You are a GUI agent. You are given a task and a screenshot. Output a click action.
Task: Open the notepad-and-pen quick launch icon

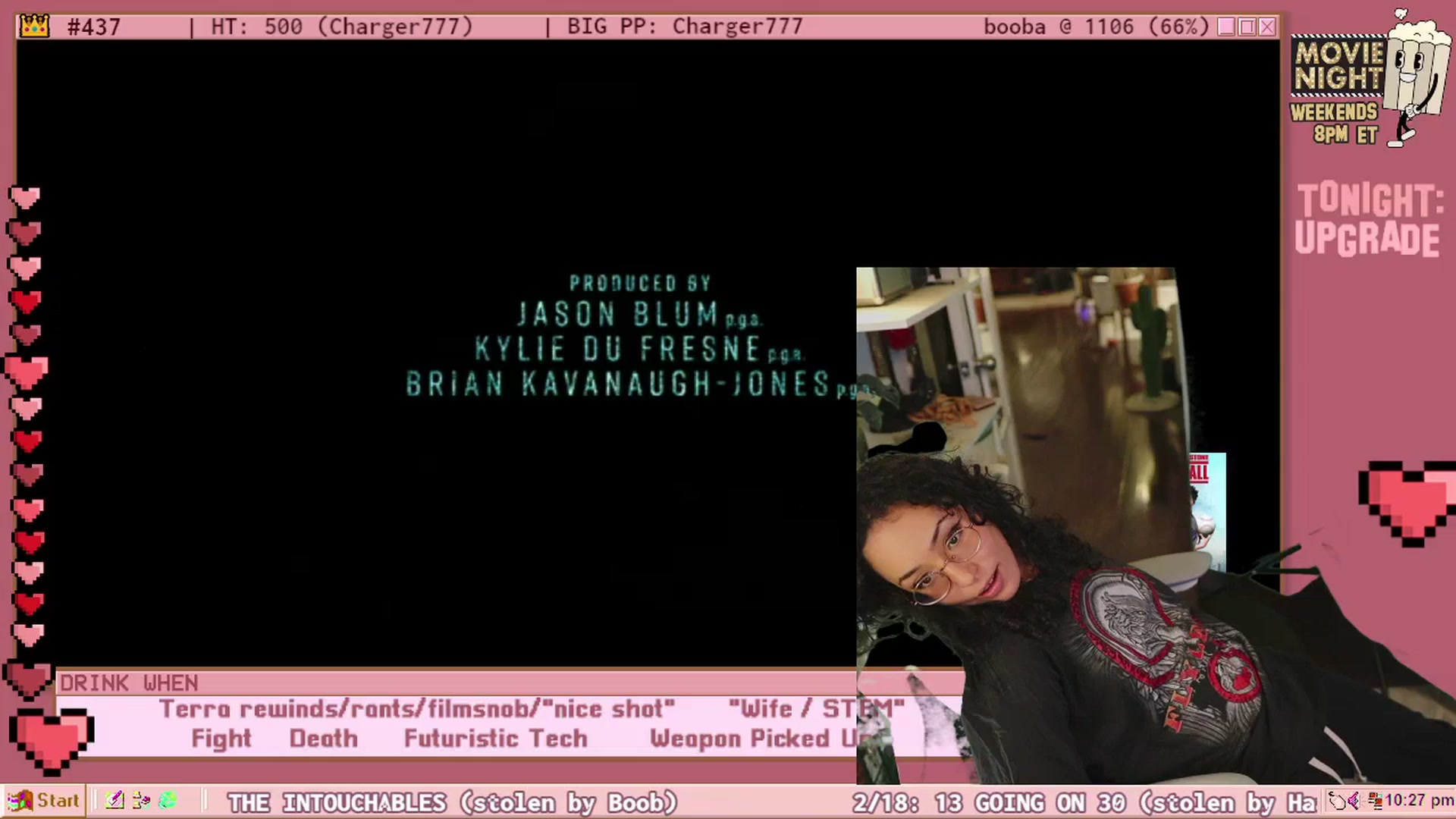115,801
